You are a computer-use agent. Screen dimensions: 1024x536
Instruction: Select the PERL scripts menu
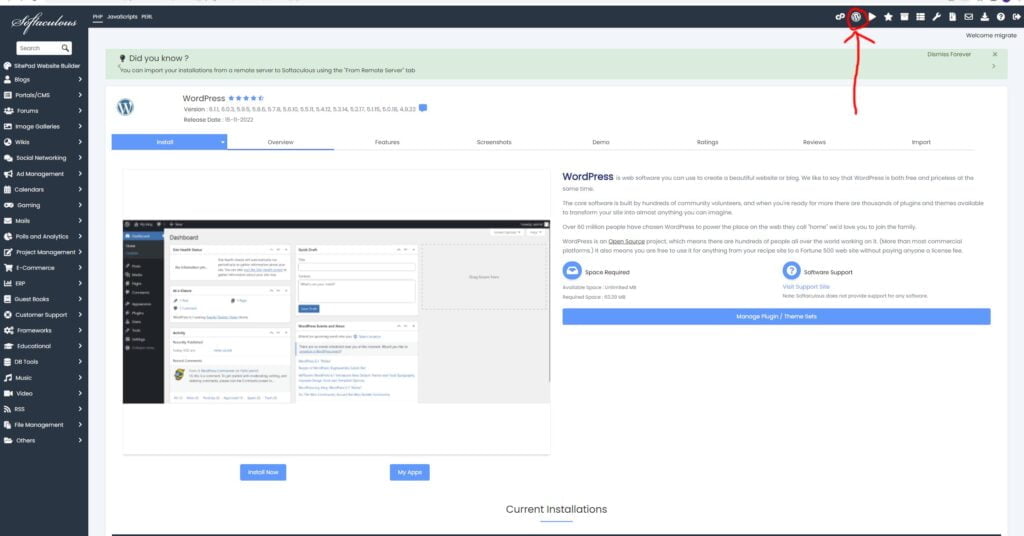click(x=147, y=17)
